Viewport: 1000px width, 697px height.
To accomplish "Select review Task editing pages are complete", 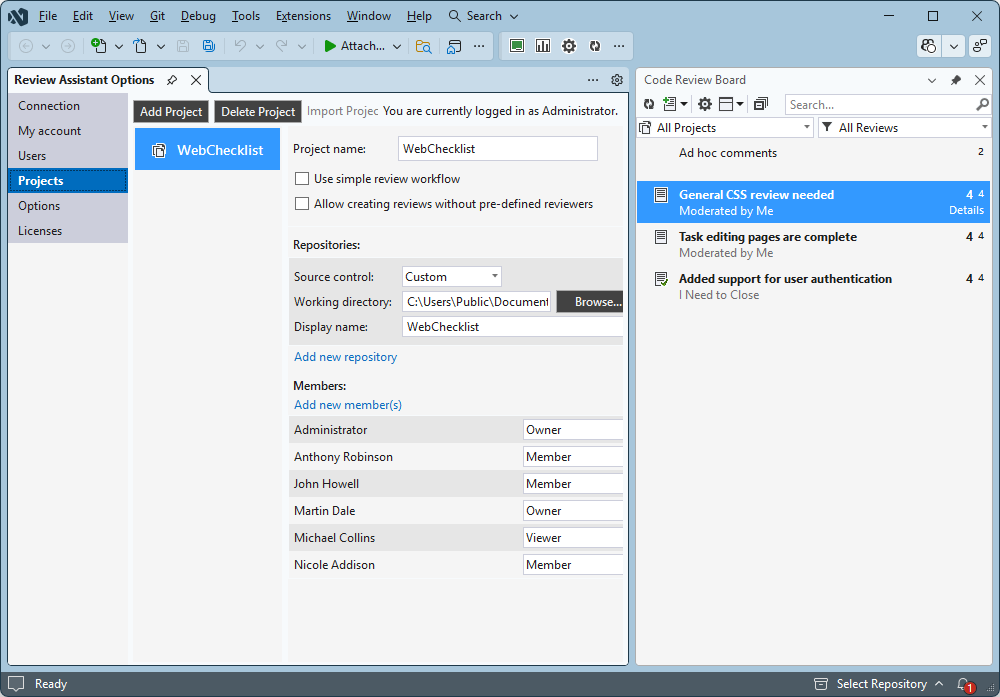I will pos(813,244).
